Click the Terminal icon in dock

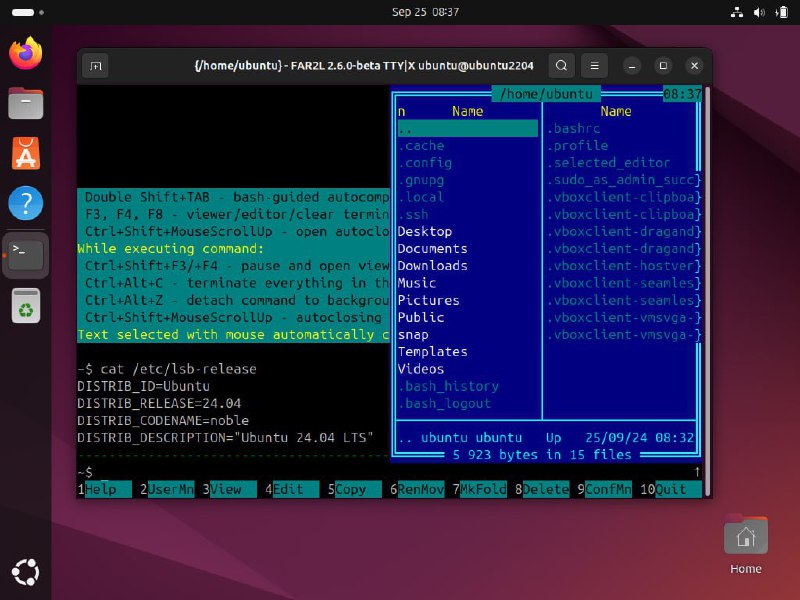[26, 254]
